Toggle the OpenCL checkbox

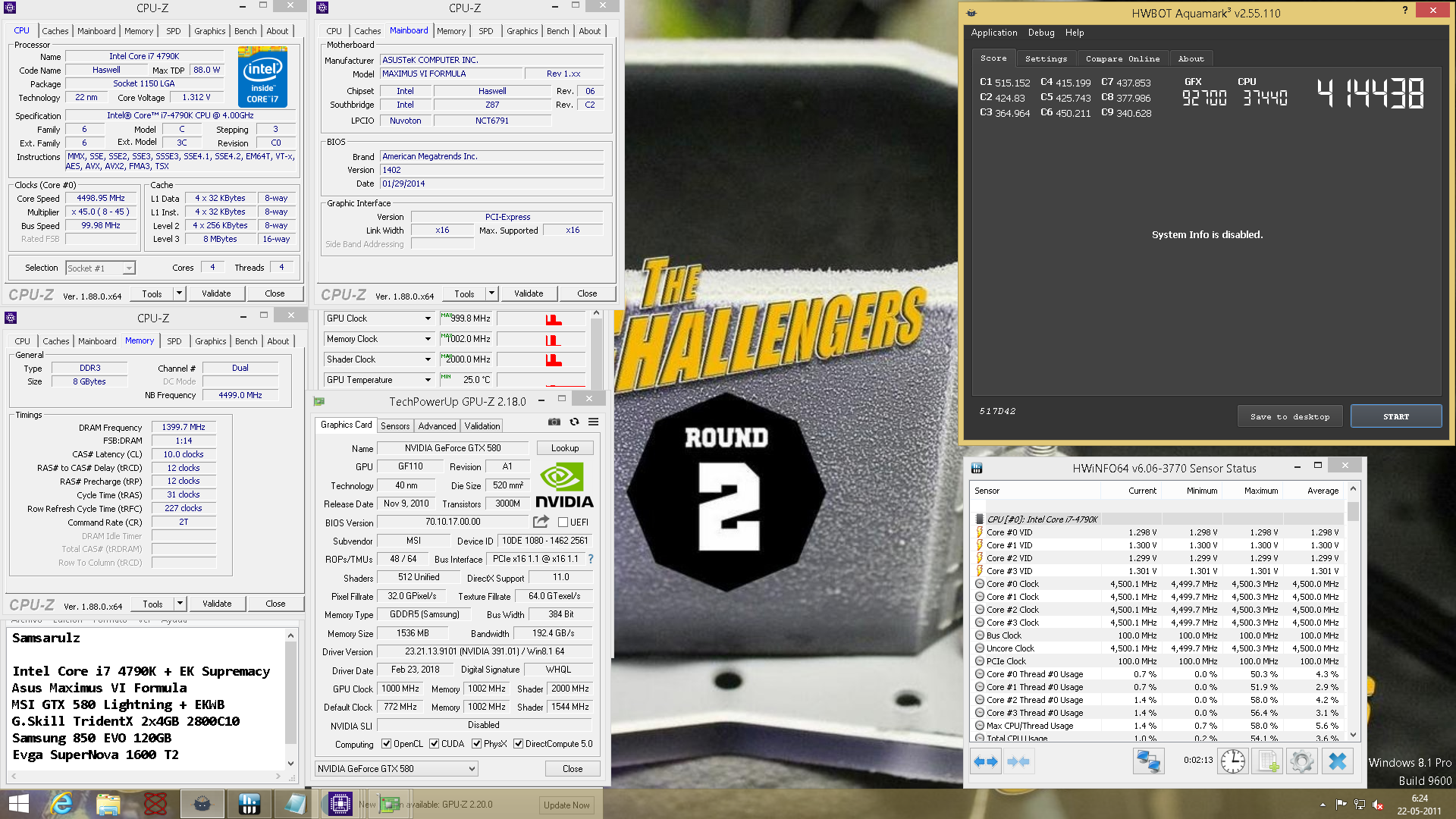click(386, 744)
